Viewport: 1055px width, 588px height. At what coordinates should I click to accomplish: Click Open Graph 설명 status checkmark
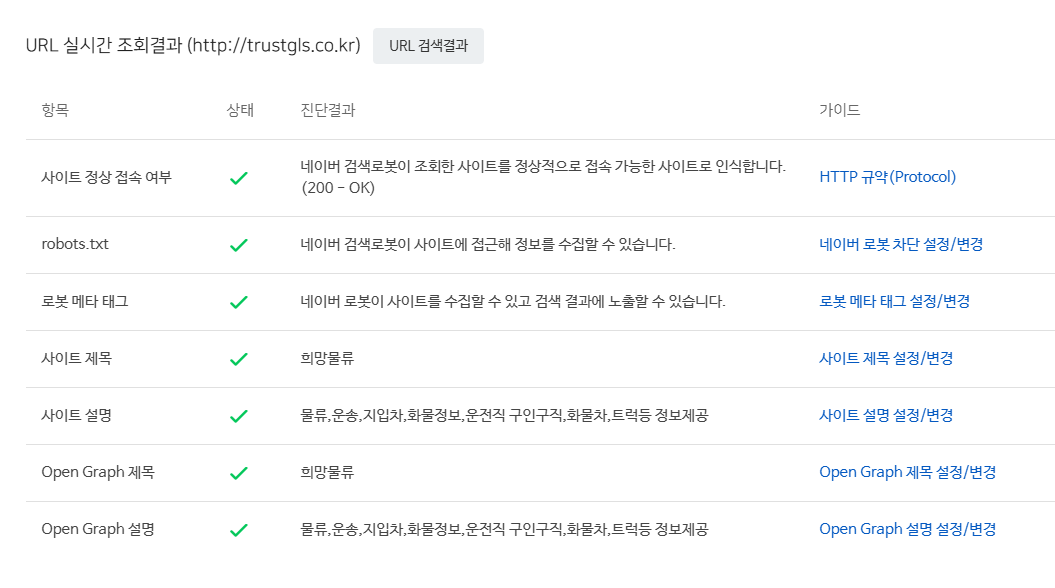[239, 529]
